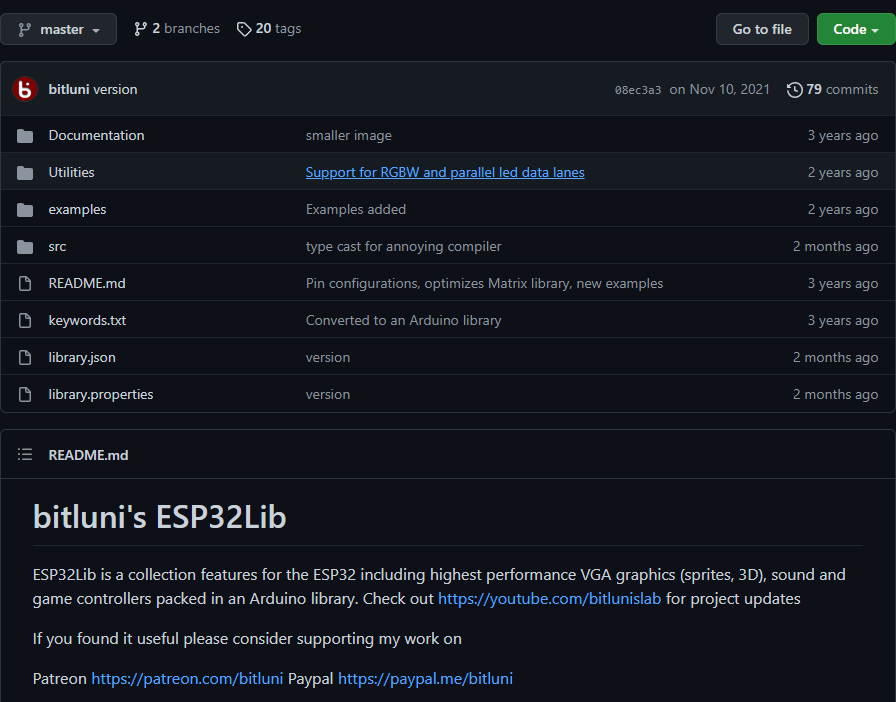Expand the green Code dropdown
Screen dimensions: 896x702
coord(856,29)
